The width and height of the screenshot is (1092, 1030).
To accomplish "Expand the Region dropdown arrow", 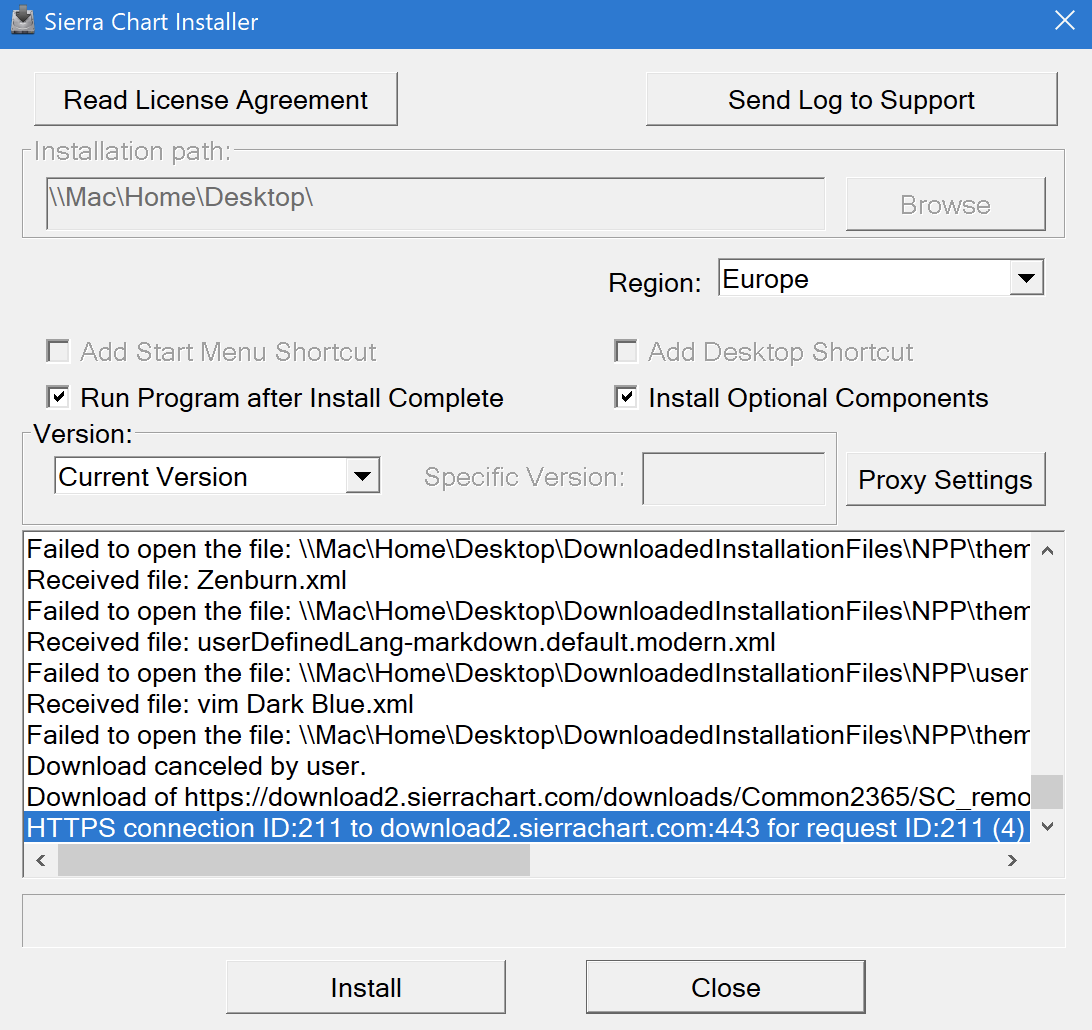I will pos(1026,279).
